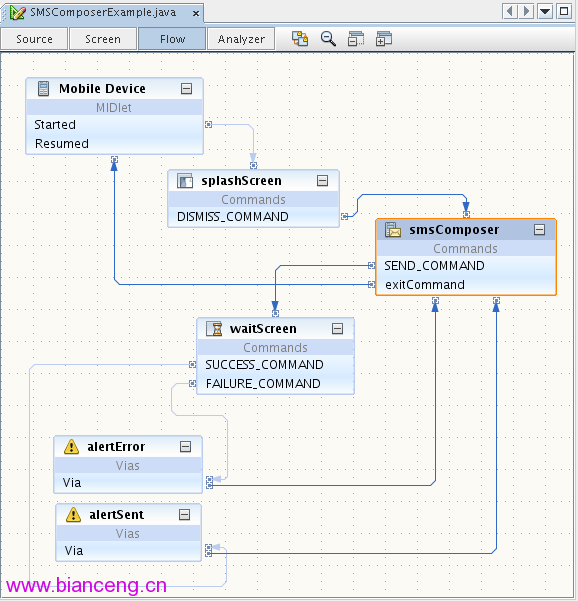Open the document list dropdown arrow

tap(545, 11)
